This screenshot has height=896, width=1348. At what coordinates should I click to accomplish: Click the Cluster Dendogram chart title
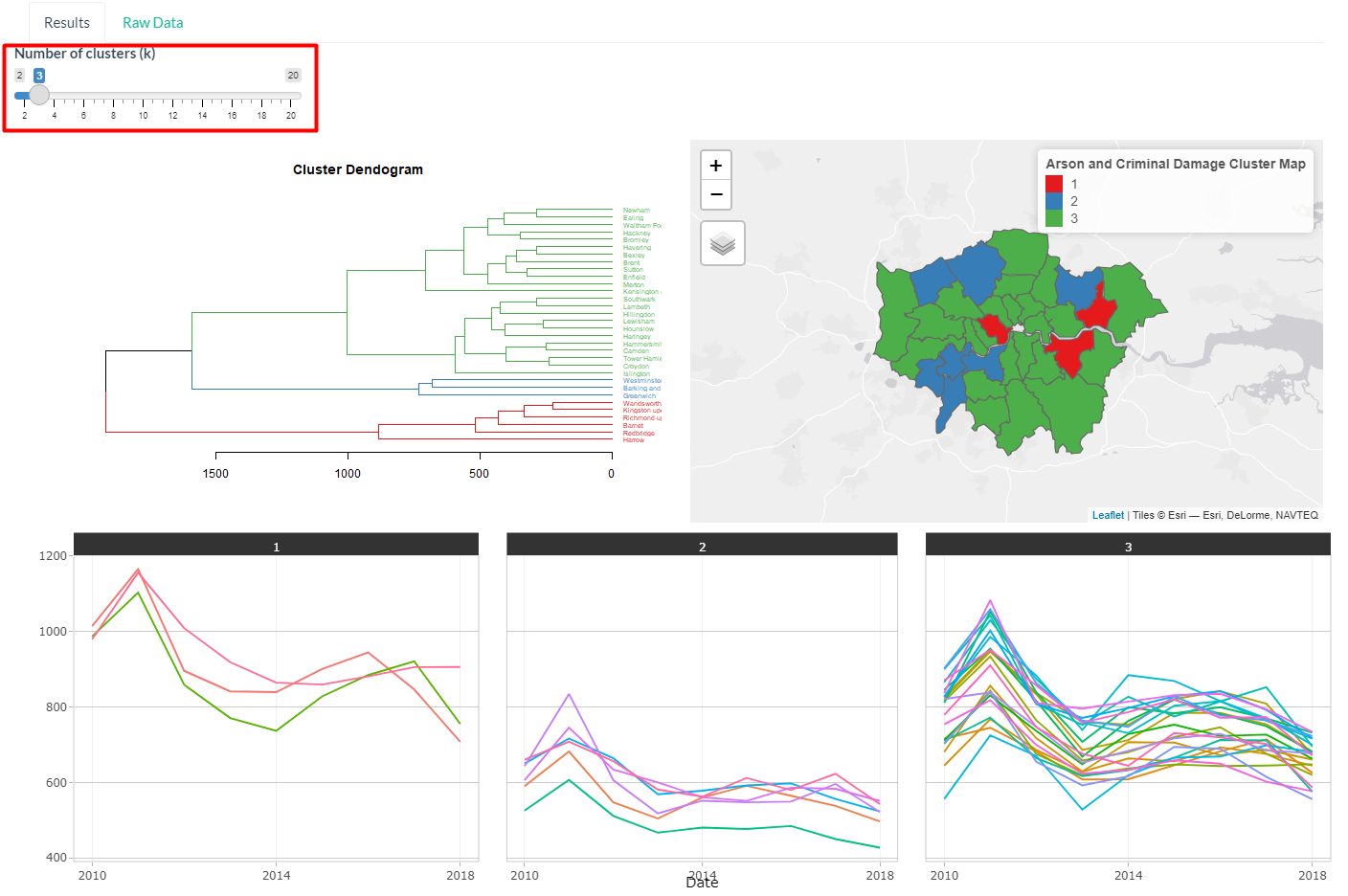tap(357, 169)
